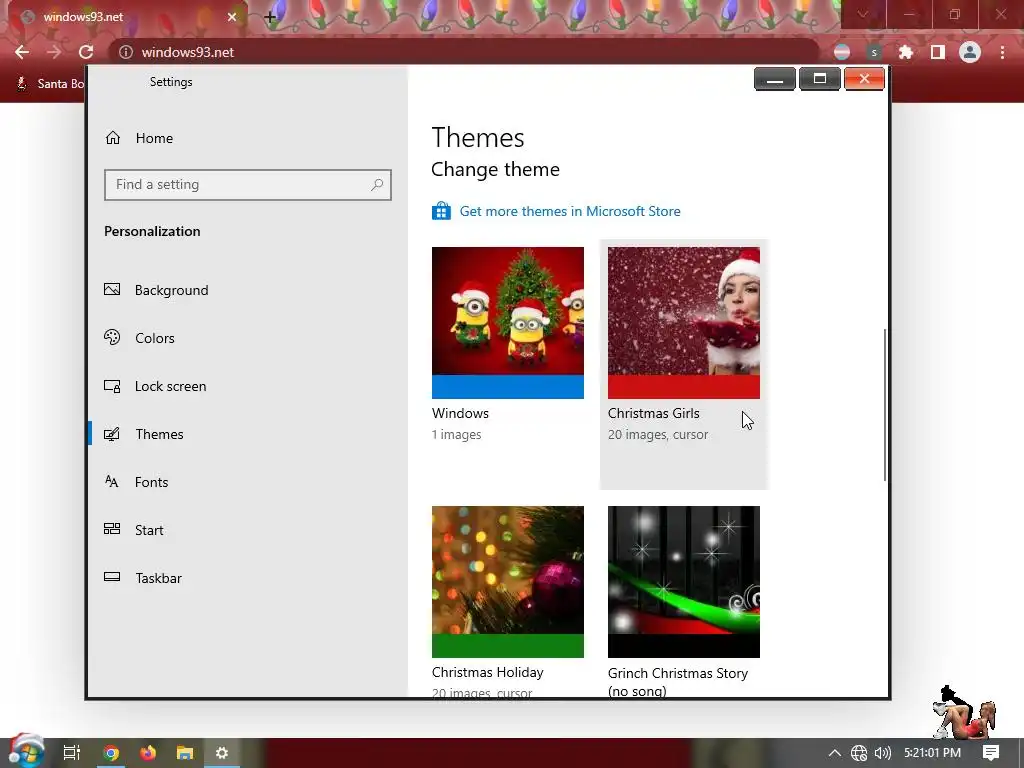Click the Start tiles icon
Image resolution: width=1024 pixels, height=768 pixels.
tap(112, 529)
